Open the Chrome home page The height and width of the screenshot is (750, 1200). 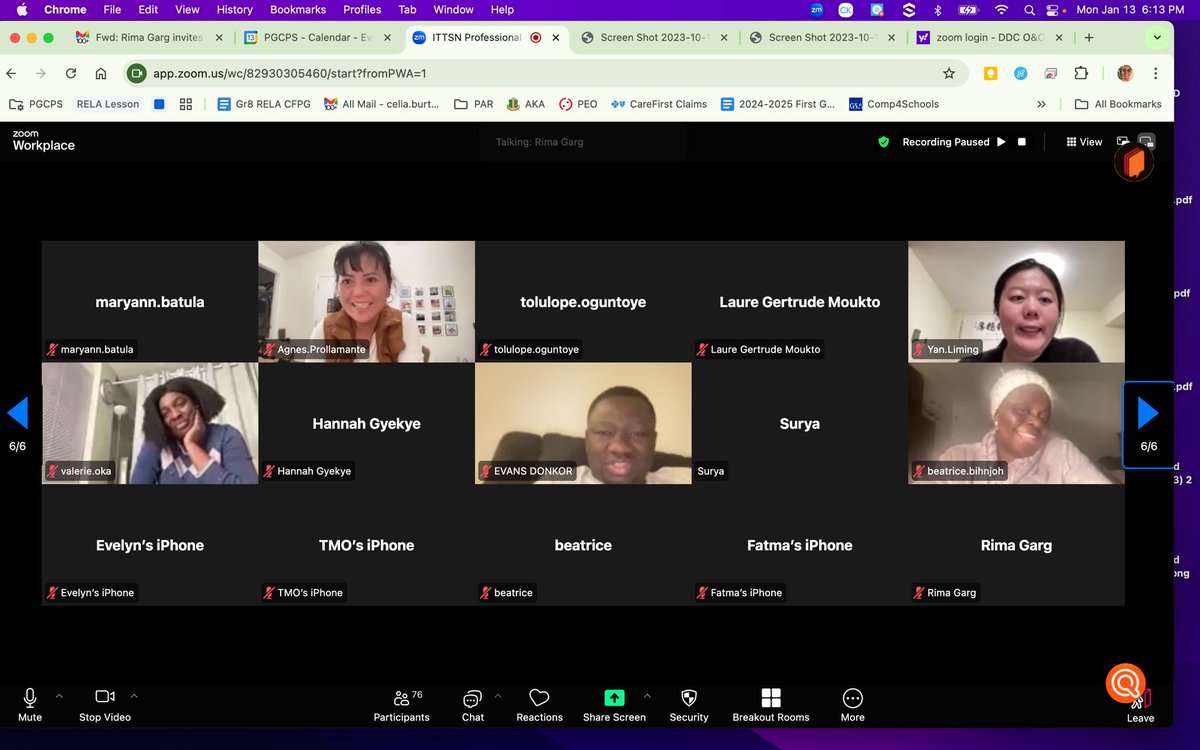pos(101,73)
